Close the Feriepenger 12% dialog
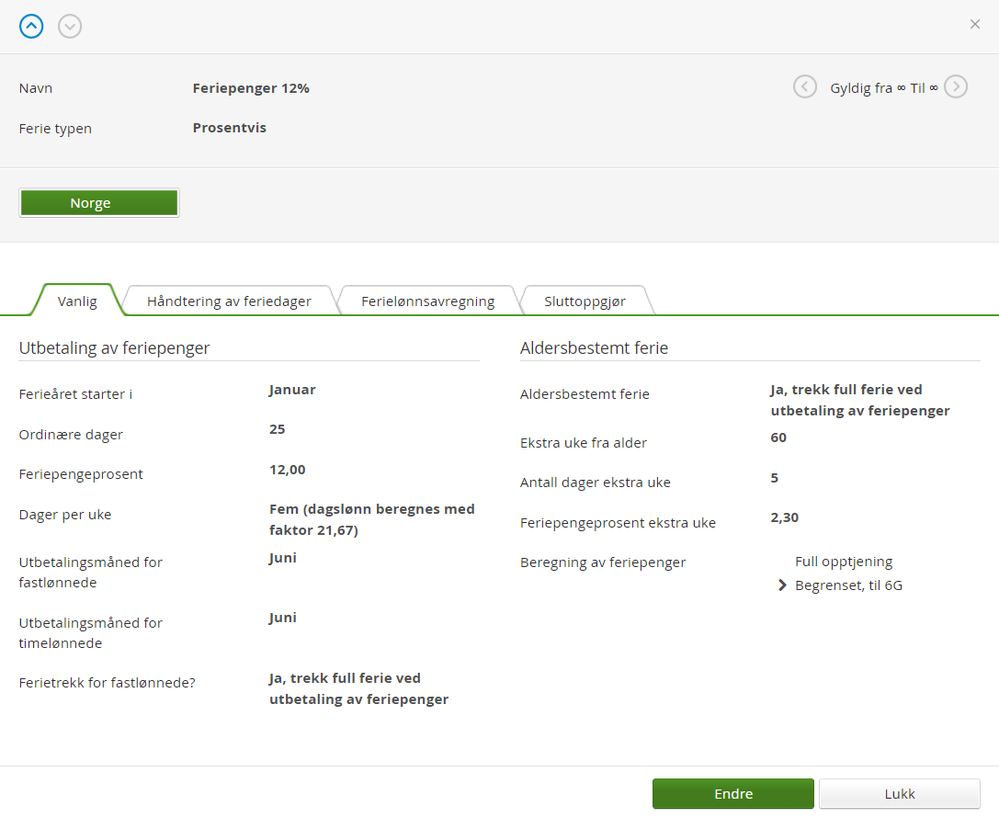999x818 pixels. pos(975,24)
